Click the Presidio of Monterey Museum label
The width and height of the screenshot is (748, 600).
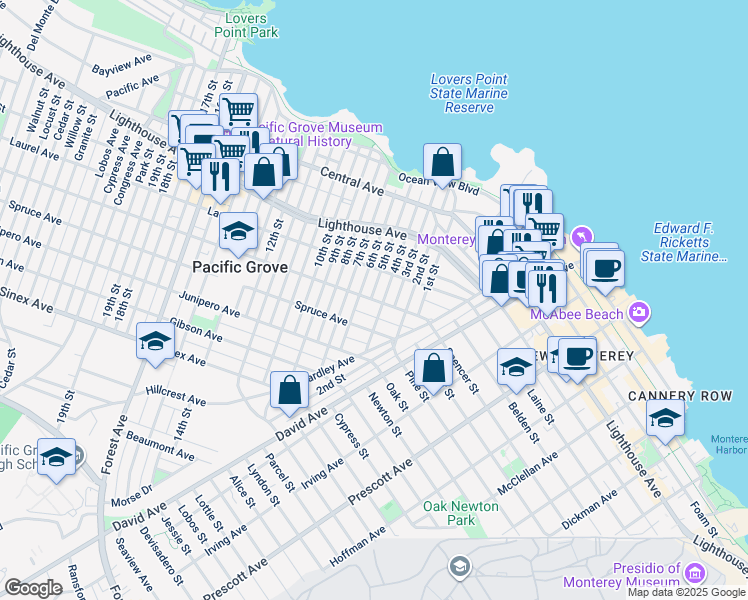[622, 575]
